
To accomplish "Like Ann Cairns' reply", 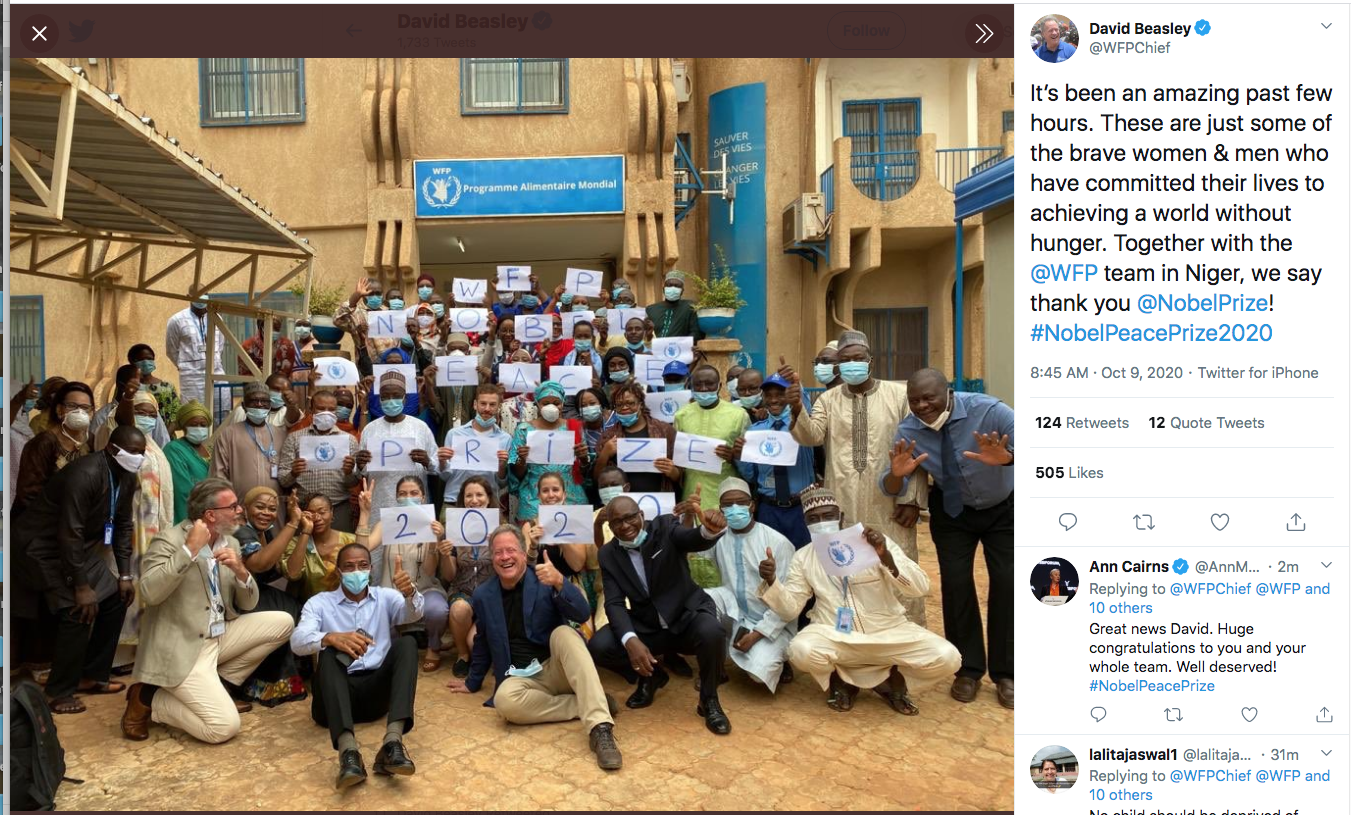I will (1249, 714).
